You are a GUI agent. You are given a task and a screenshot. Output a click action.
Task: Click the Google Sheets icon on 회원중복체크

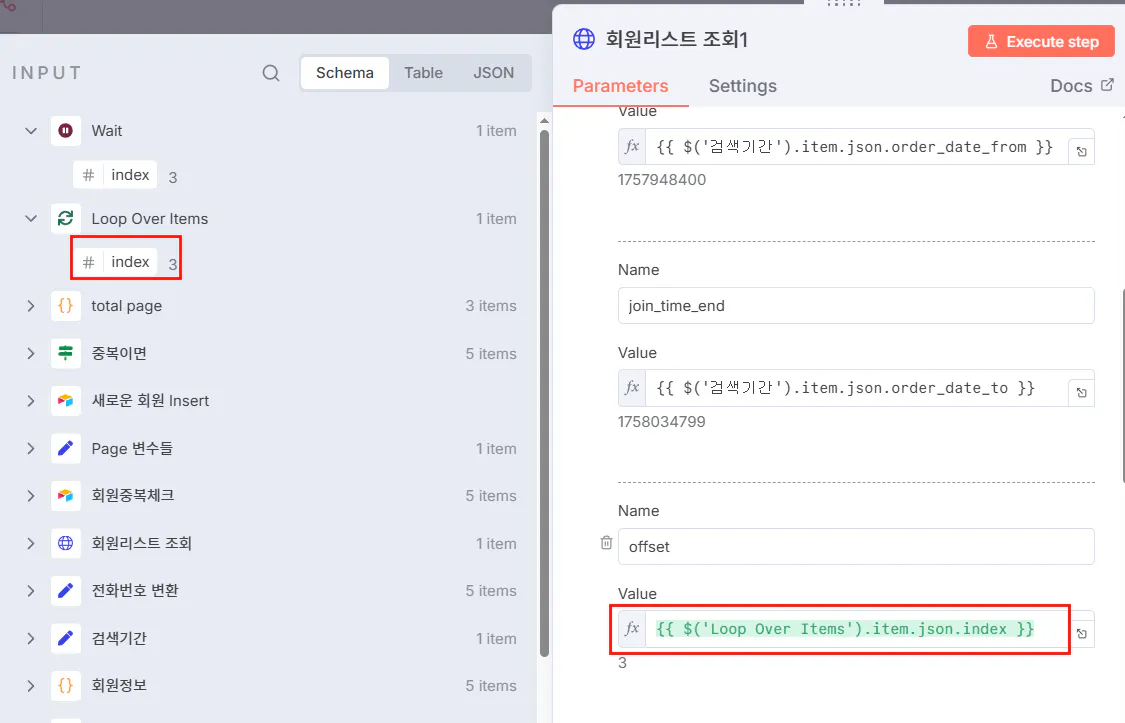coord(66,495)
